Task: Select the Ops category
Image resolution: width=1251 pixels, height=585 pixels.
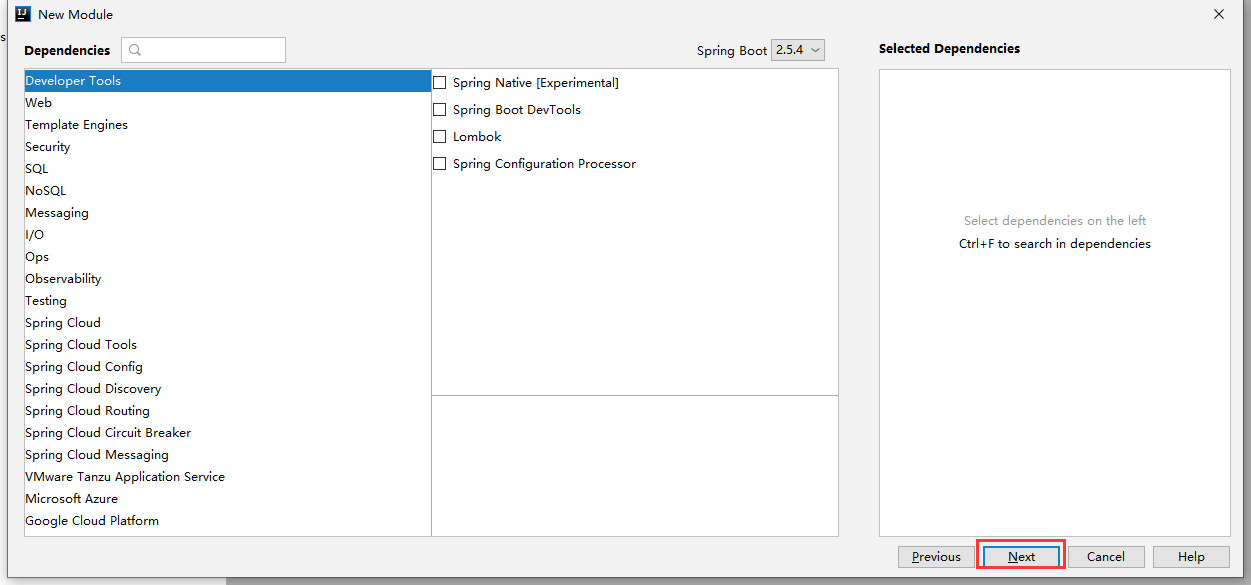Action: click(x=228, y=257)
